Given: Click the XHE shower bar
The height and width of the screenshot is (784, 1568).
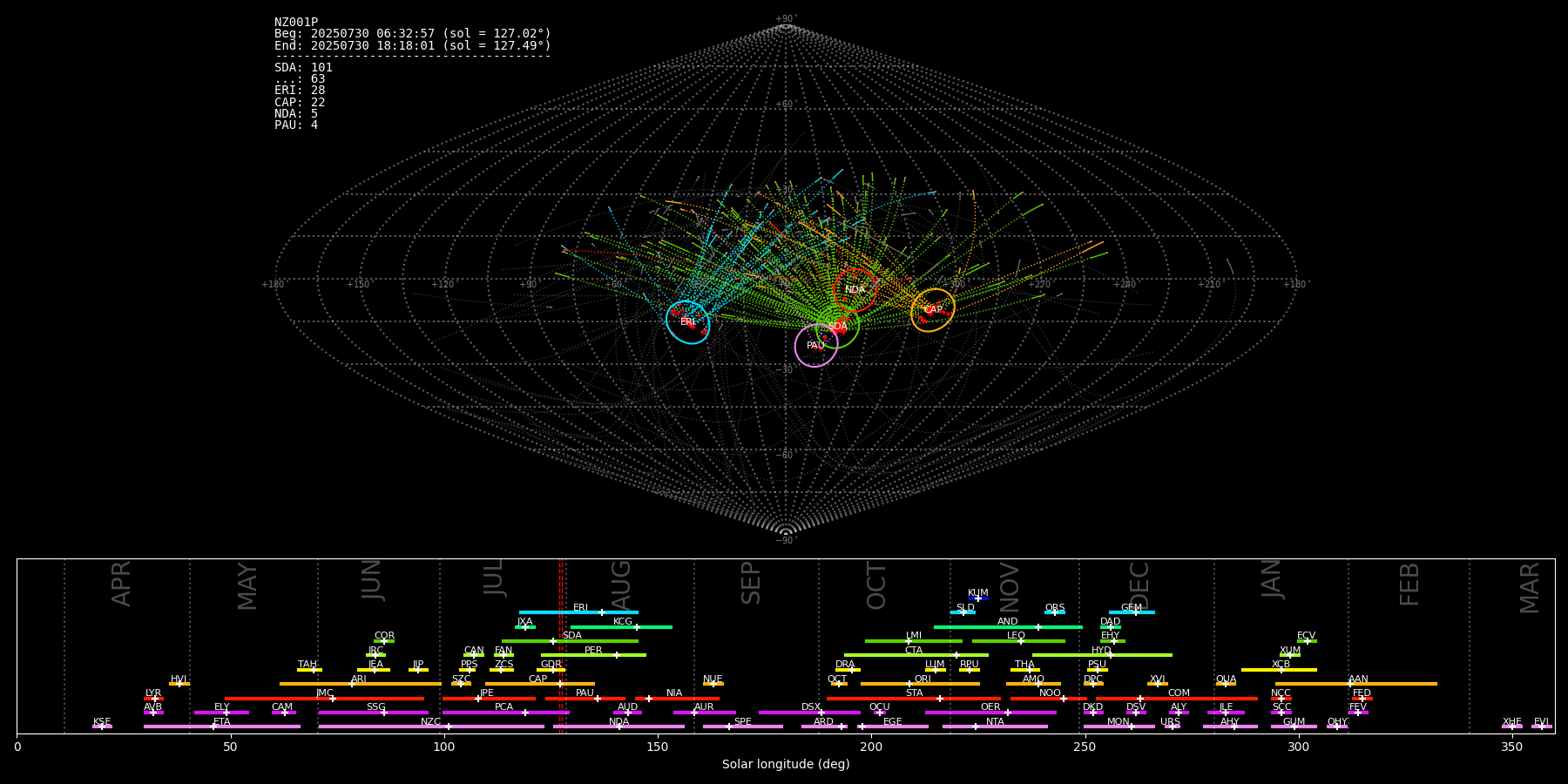Looking at the screenshot, I should pyautogui.click(x=1512, y=727).
